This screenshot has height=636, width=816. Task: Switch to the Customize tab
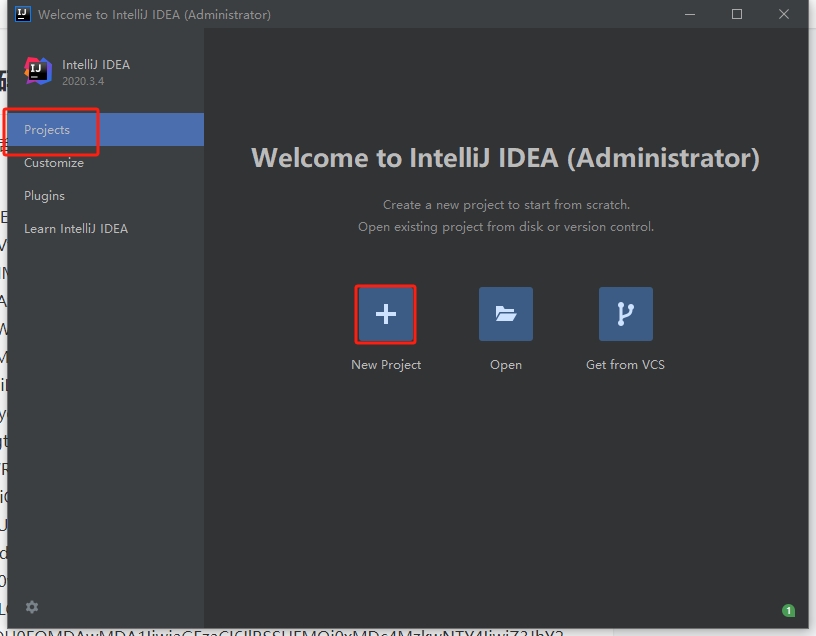[x=106, y=163]
